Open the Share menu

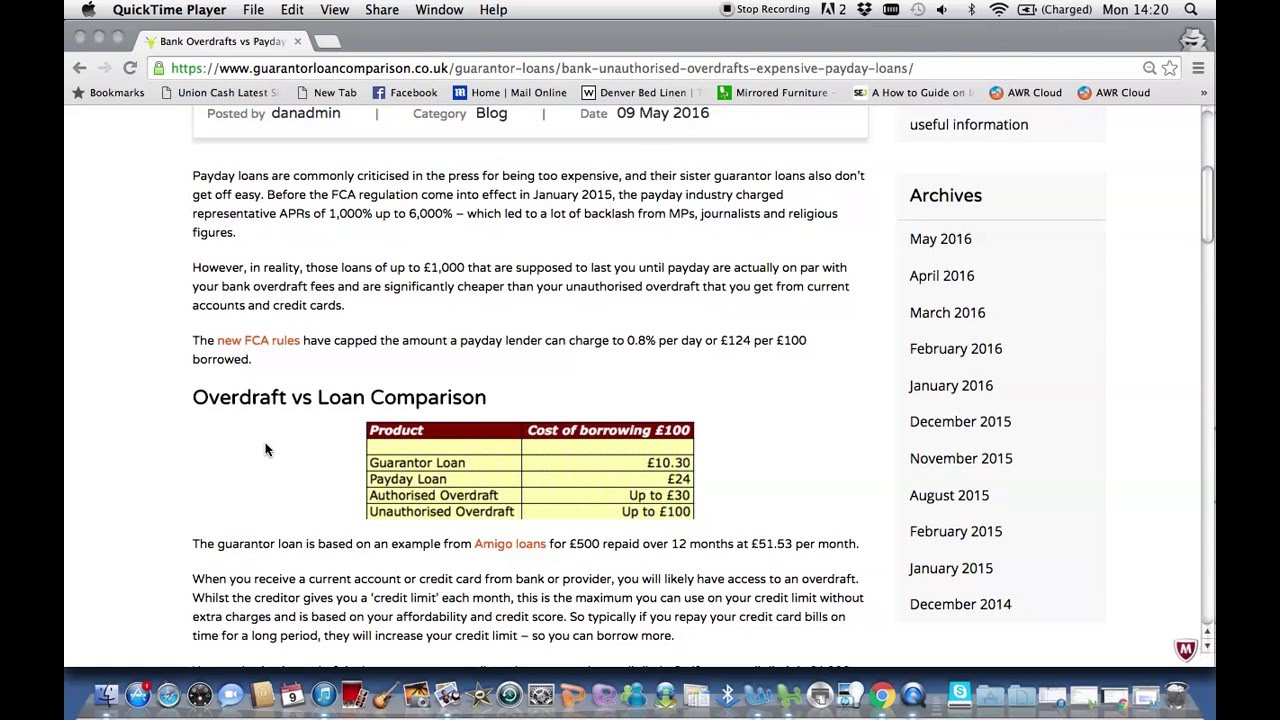pos(382,9)
